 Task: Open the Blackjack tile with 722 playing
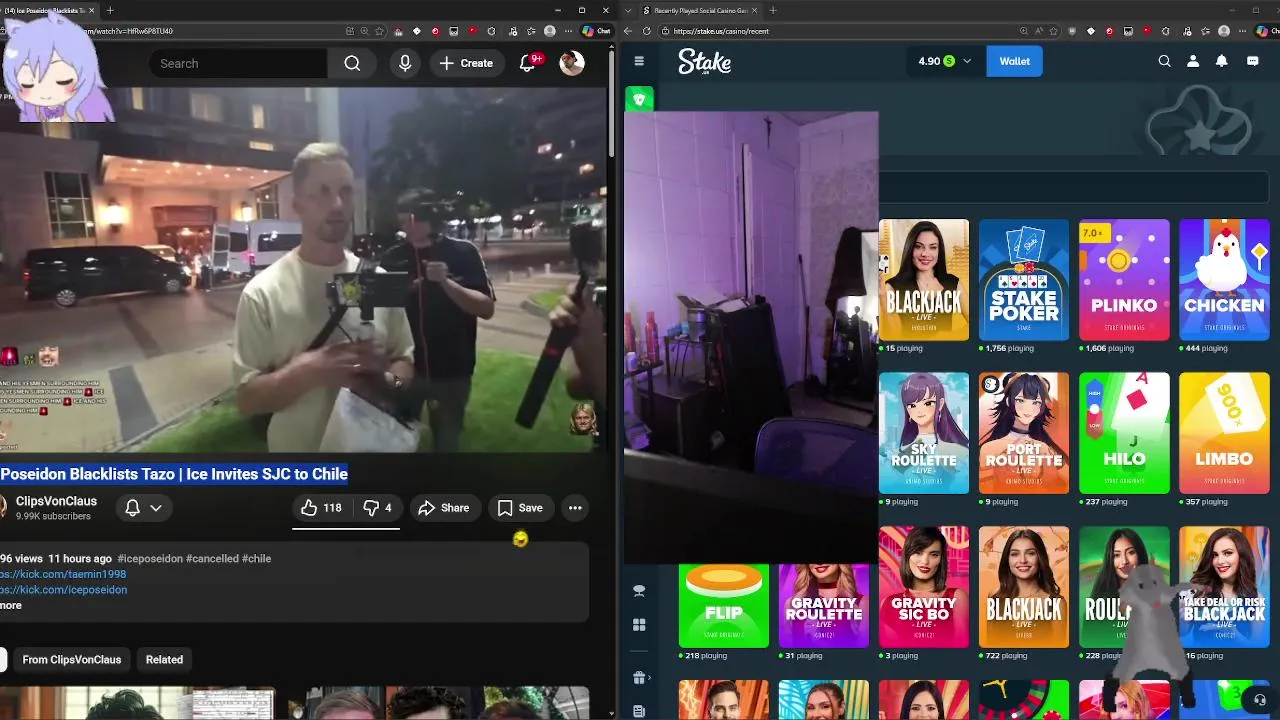click(x=1024, y=587)
